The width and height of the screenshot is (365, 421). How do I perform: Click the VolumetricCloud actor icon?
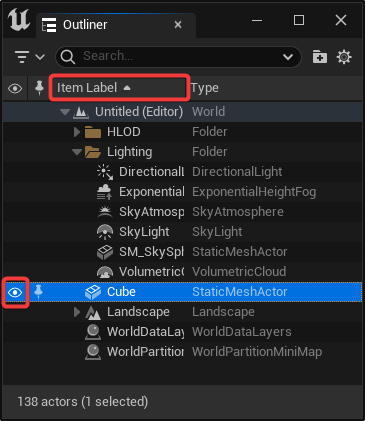tap(105, 272)
